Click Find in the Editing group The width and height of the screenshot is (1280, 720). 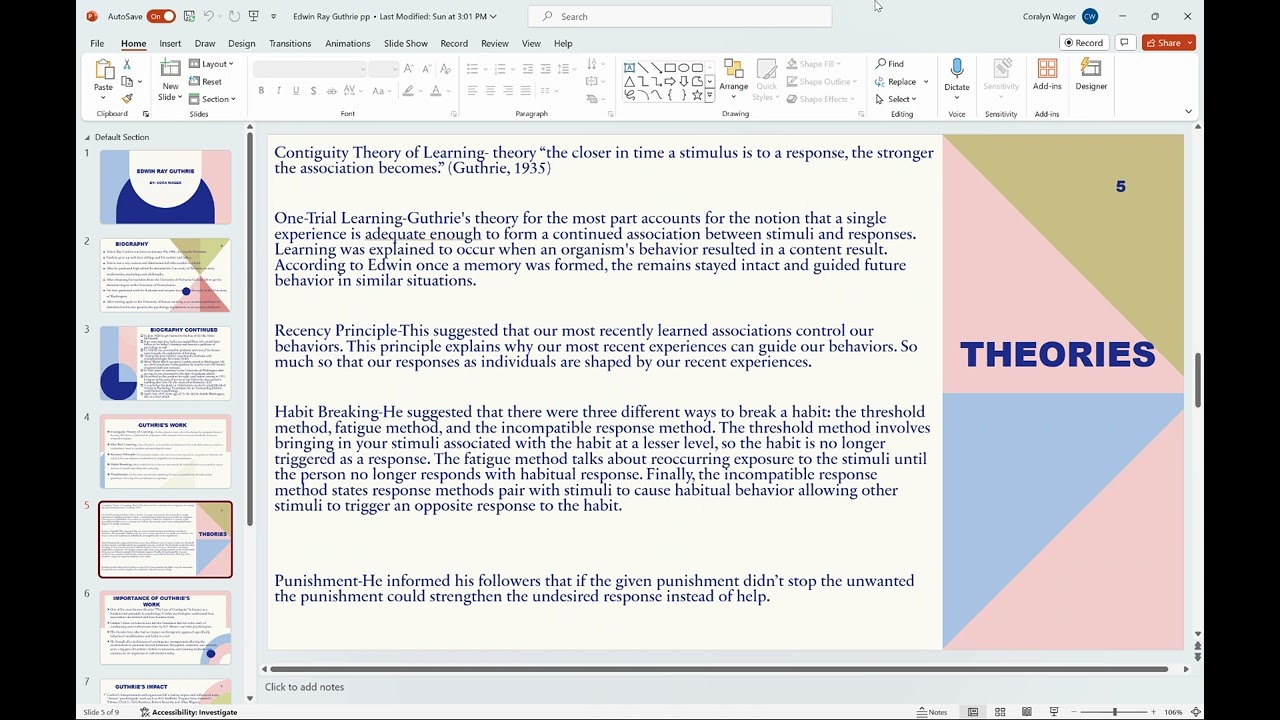pyautogui.click(x=889, y=64)
